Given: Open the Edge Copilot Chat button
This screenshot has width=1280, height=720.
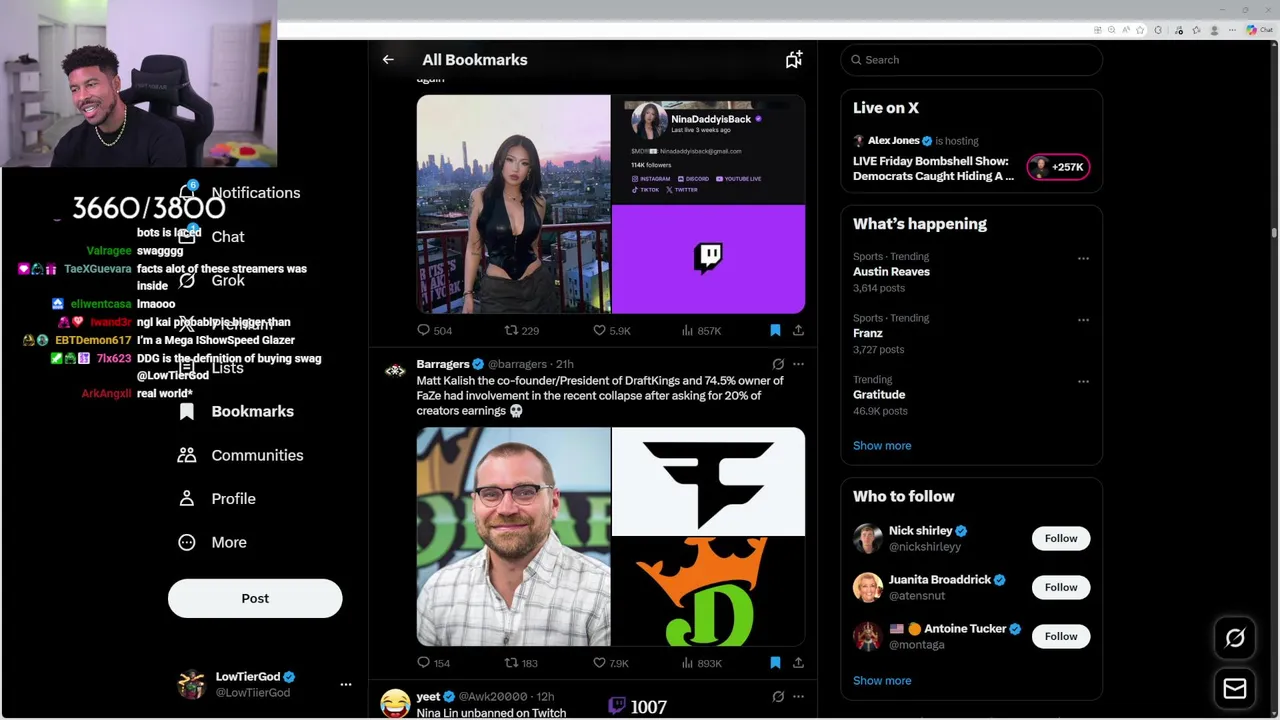Looking at the screenshot, I should click(x=1258, y=30).
